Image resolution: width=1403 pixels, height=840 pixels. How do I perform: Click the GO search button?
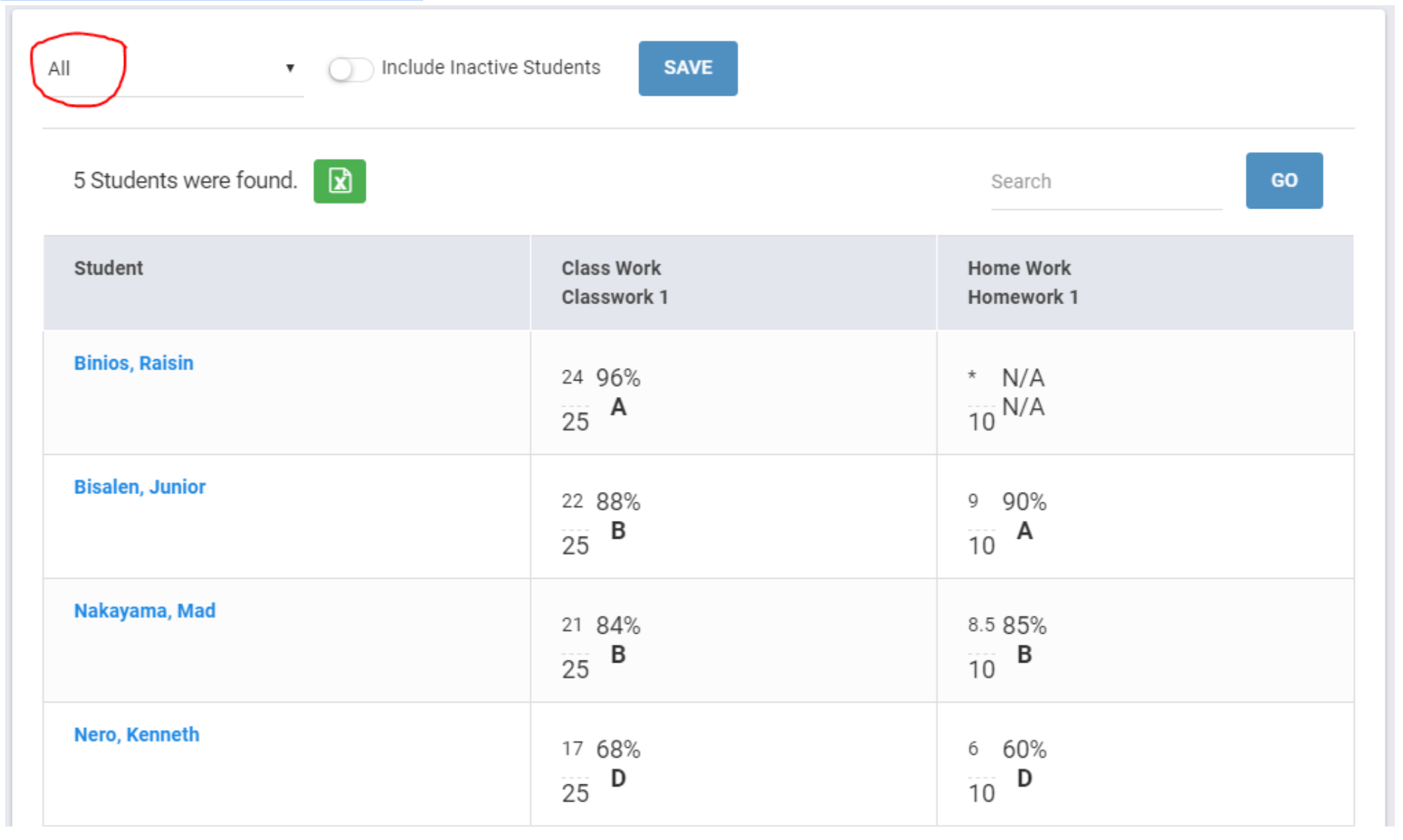click(x=1283, y=180)
